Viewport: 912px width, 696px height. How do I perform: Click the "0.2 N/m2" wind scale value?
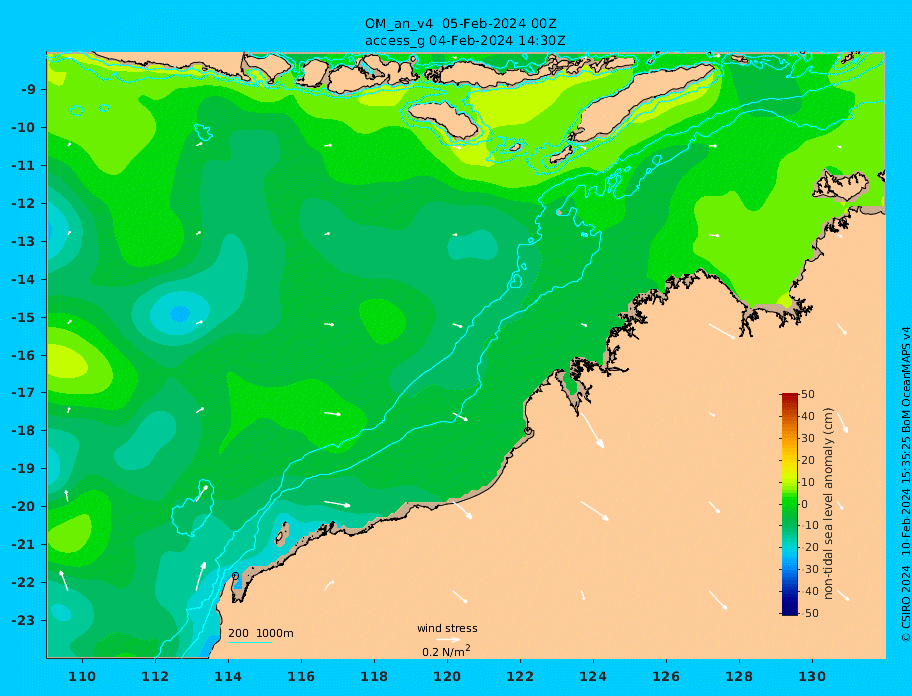pos(446,651)
